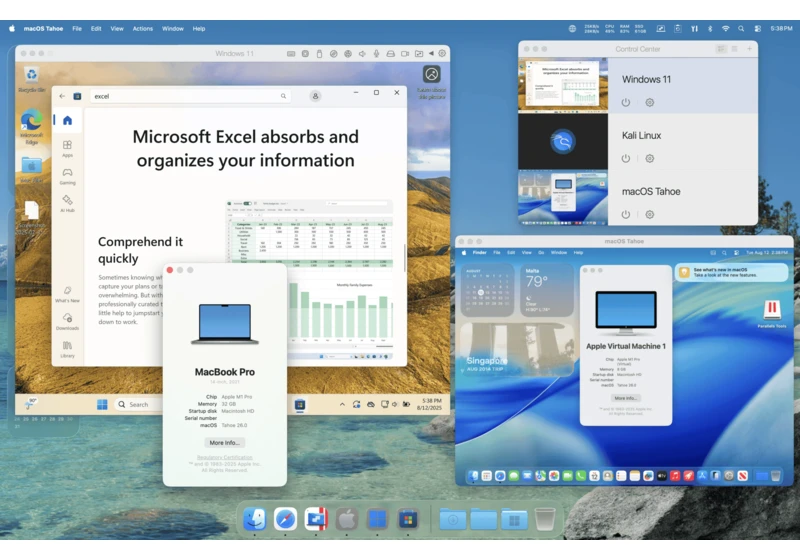The height and width of the screenshot is (560, 800).
Task: Open the Recycle Bin on Windows desktop
Action: tap(32, 79)
